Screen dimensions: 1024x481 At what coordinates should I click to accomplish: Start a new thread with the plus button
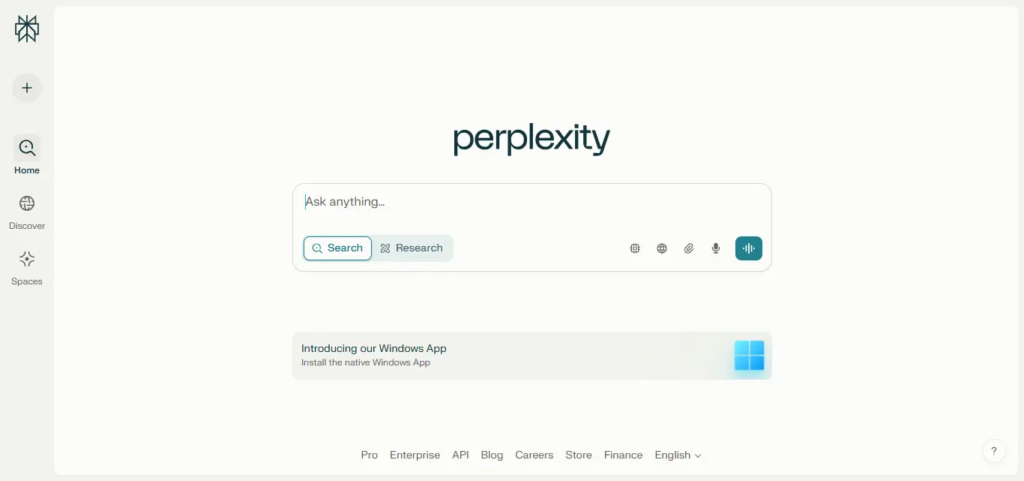pos(27,87)
